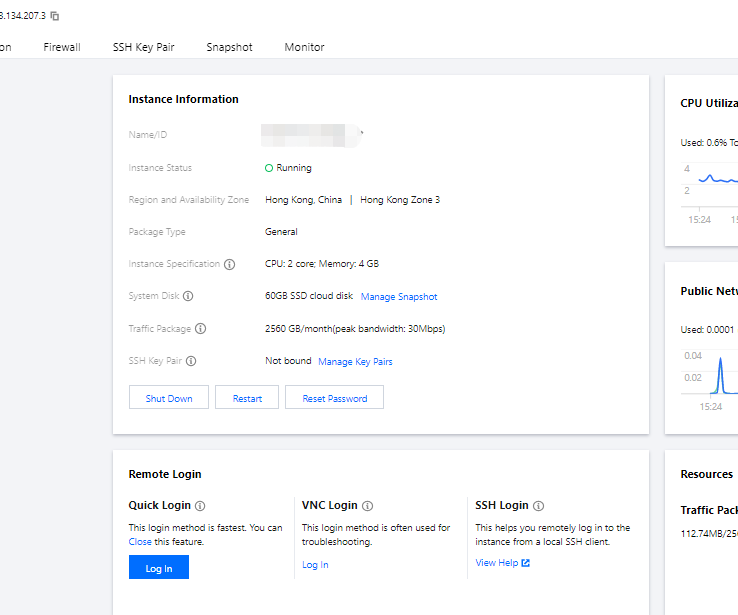Image resolution: width=738 pixels, height=615 pixels.
Task: Click info icon next to SSH Login
Action: [539, 506]
